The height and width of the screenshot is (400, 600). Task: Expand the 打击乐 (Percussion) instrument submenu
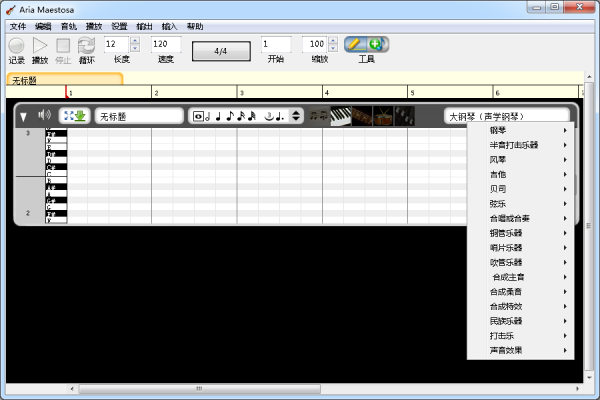pos(521,336)
